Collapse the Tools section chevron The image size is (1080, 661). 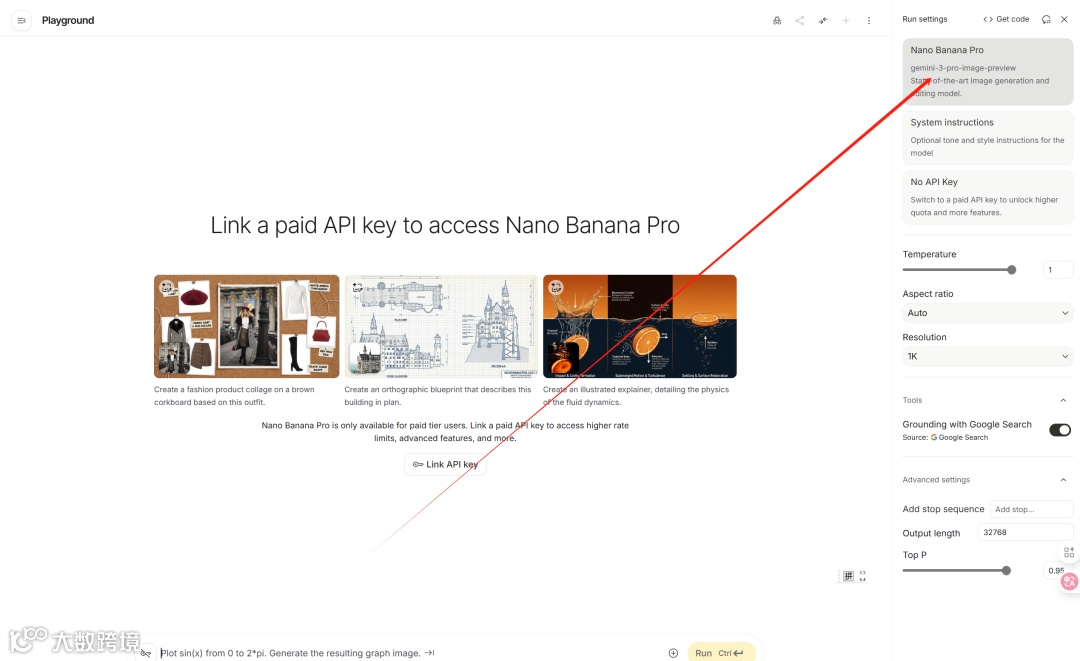(1063, 400)
